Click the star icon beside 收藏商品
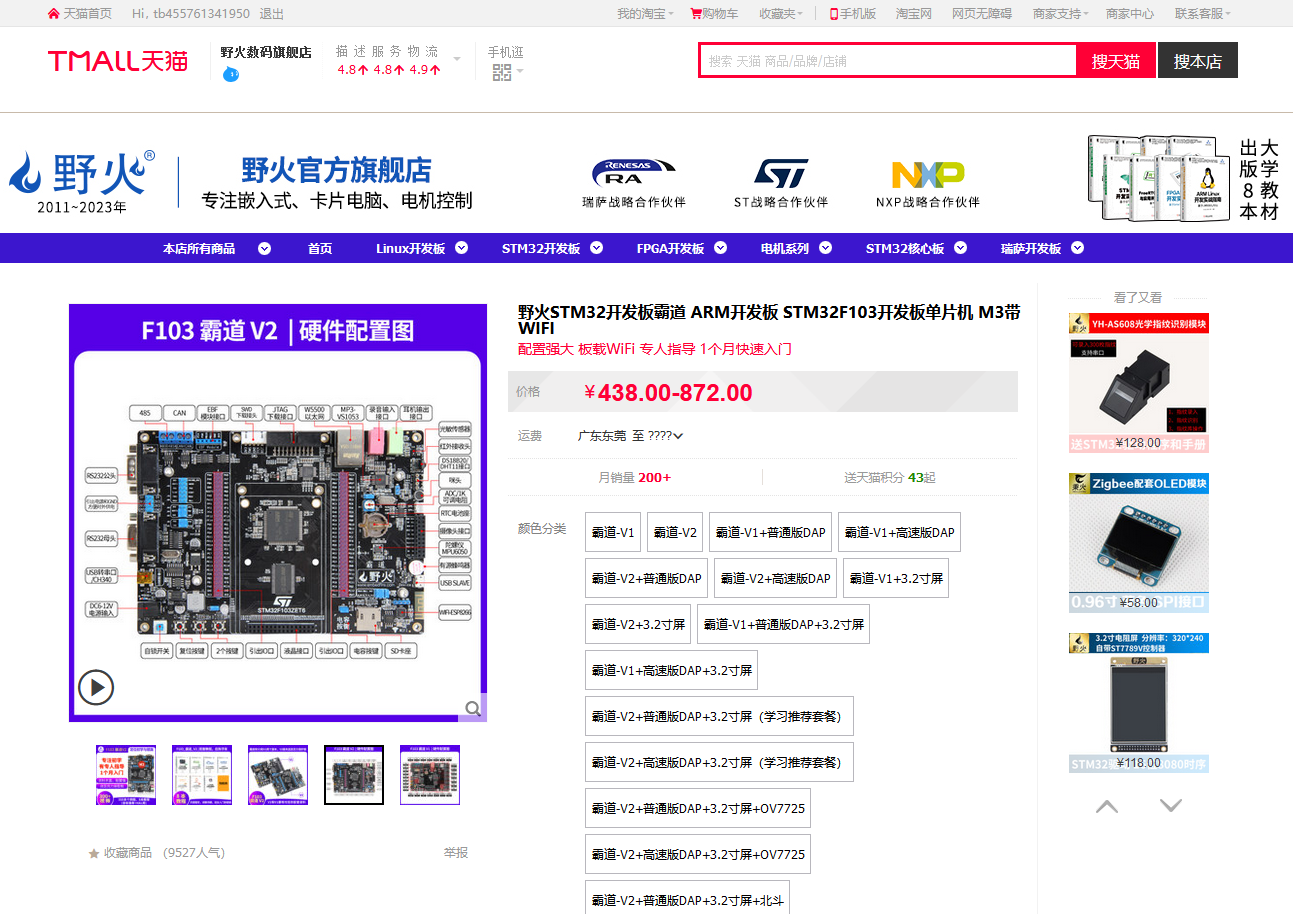Image resolution: width=1293 pixels, height=914 pixels. click(94, 853)
